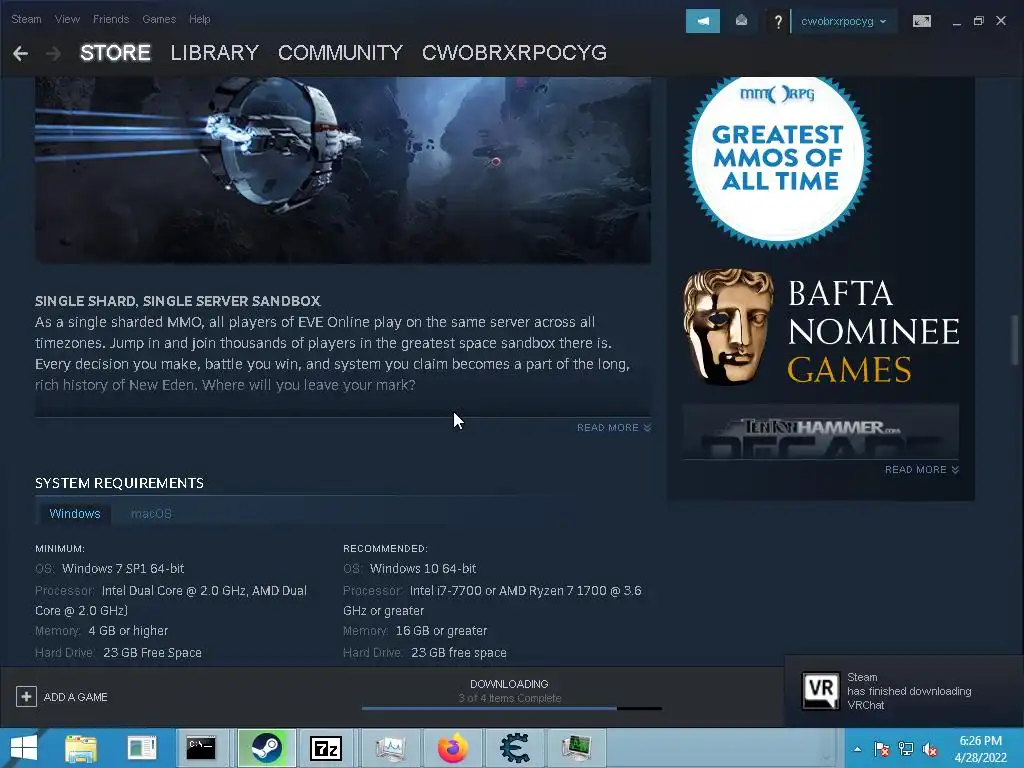The image size is (1024, 768).
Task: Click the MINIMUM: label
Action: [x=60, y=549]
